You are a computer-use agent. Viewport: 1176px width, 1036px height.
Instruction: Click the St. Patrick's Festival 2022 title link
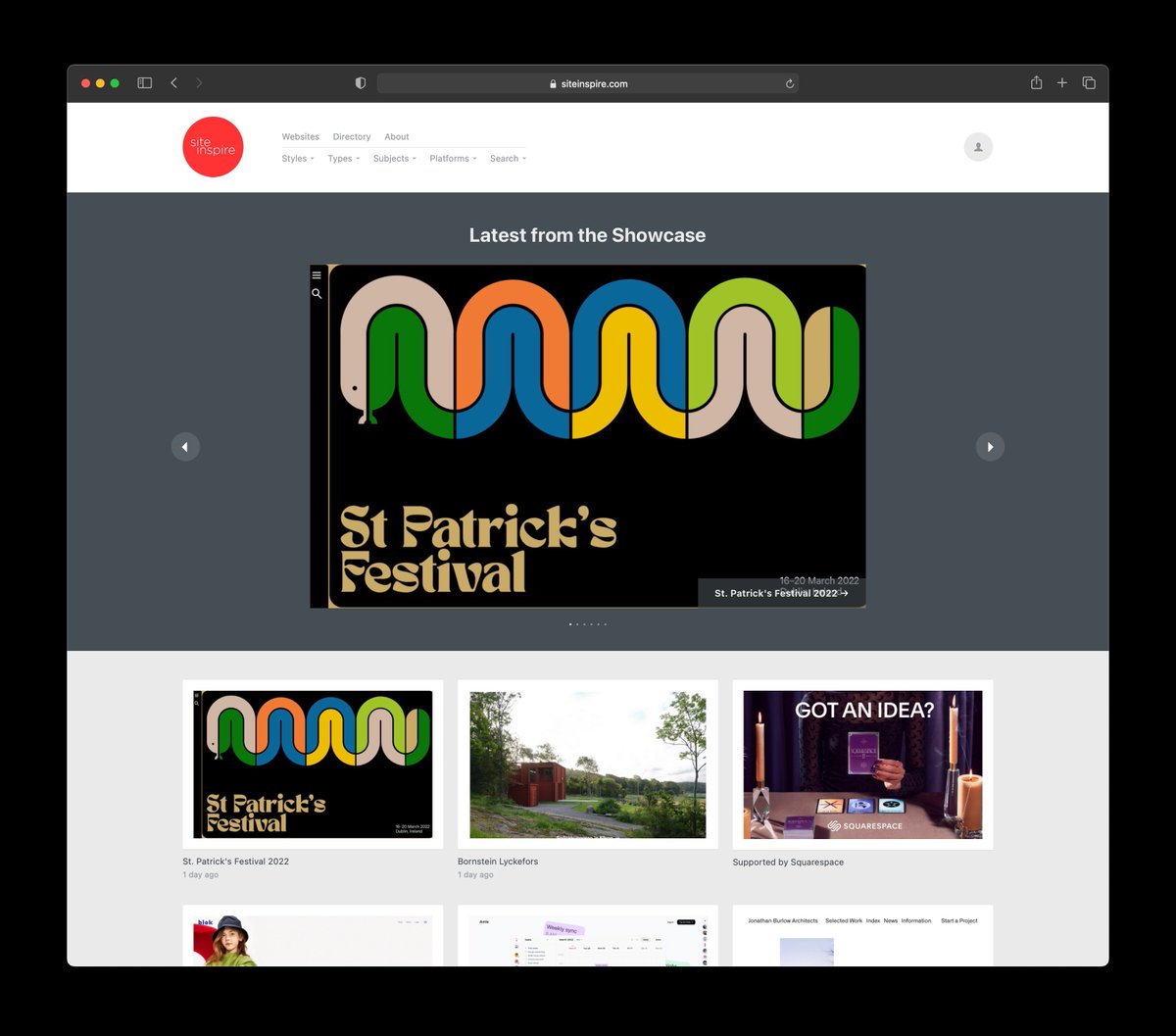236,862
